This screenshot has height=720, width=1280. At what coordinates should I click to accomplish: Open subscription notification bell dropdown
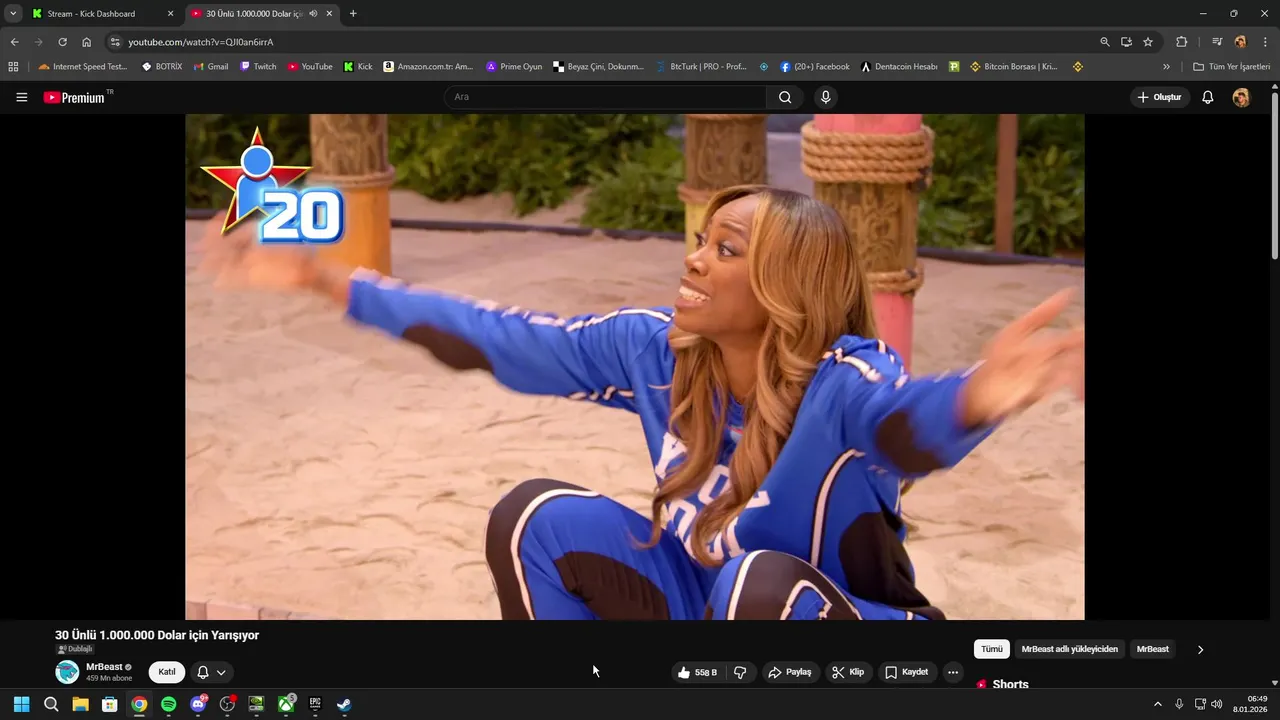(x=211, y=672)
